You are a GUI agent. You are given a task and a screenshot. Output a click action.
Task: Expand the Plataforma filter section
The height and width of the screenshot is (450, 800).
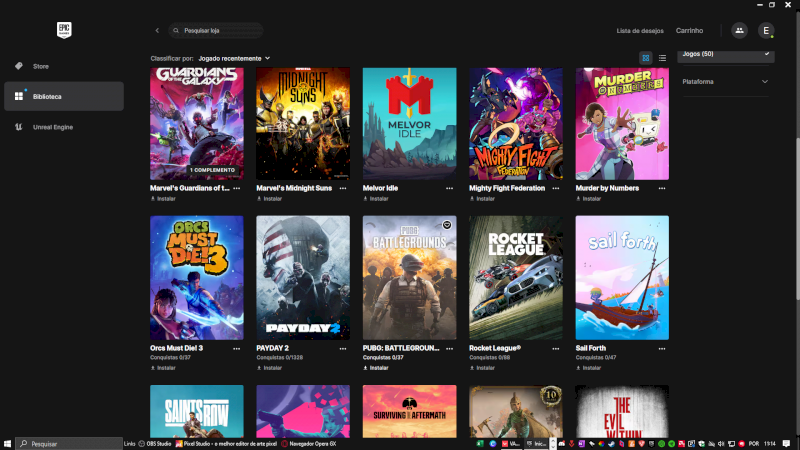click(x=726, y=82)
